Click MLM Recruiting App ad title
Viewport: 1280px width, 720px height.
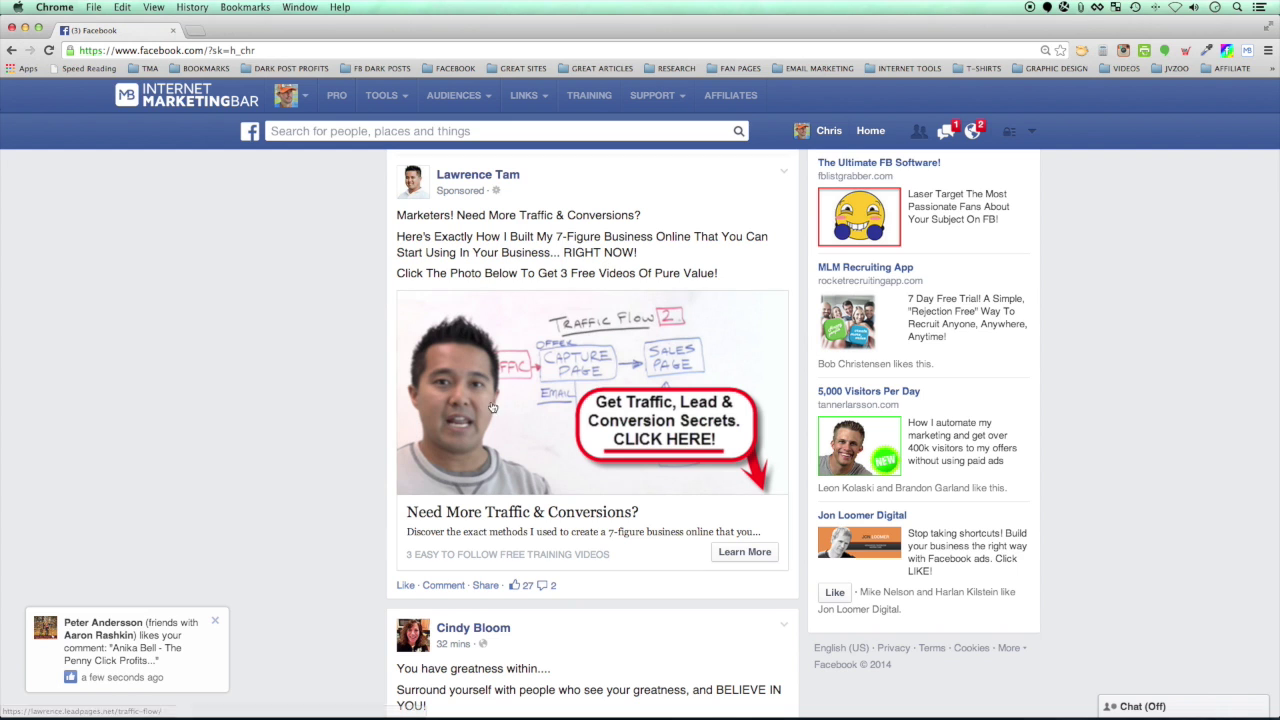coord(865,267)
